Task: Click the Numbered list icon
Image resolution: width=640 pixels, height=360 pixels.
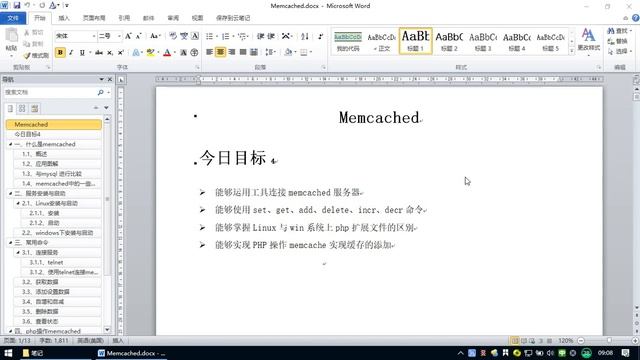Action: [x=225, y=36]
